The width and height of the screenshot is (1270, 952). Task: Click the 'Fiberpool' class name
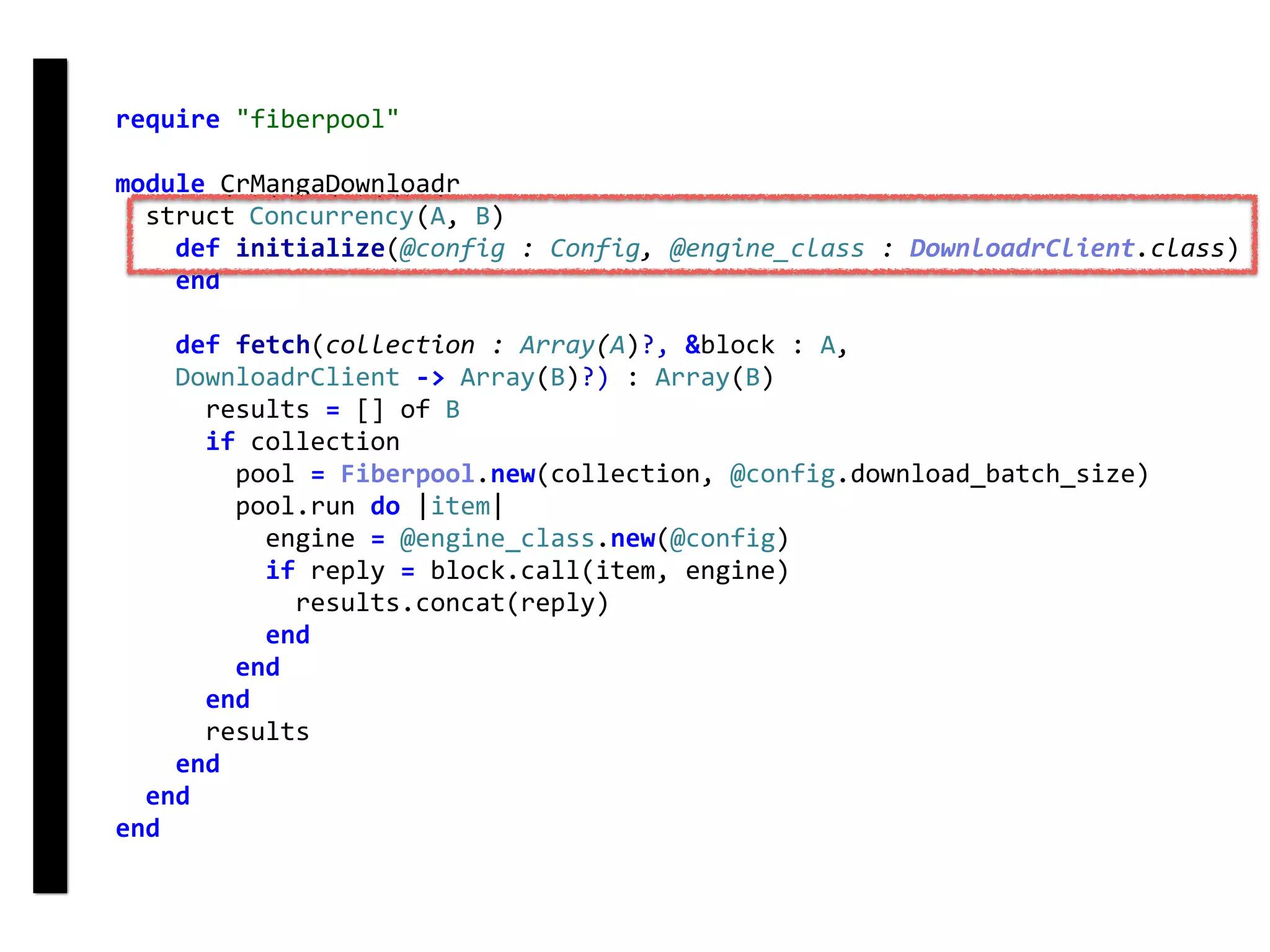point(407,474)
